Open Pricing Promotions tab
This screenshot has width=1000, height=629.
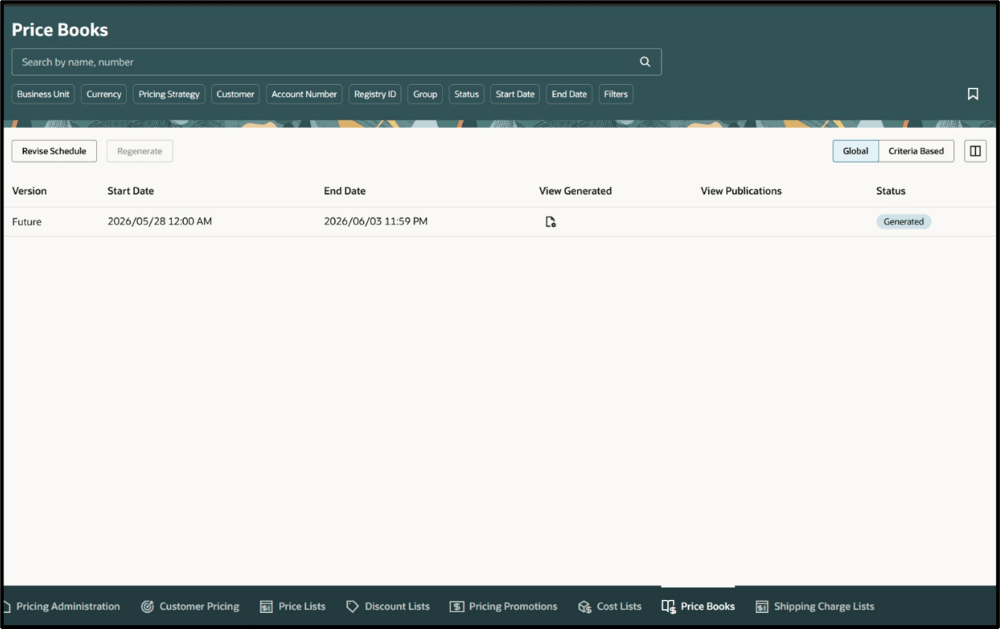click(503, 607)
